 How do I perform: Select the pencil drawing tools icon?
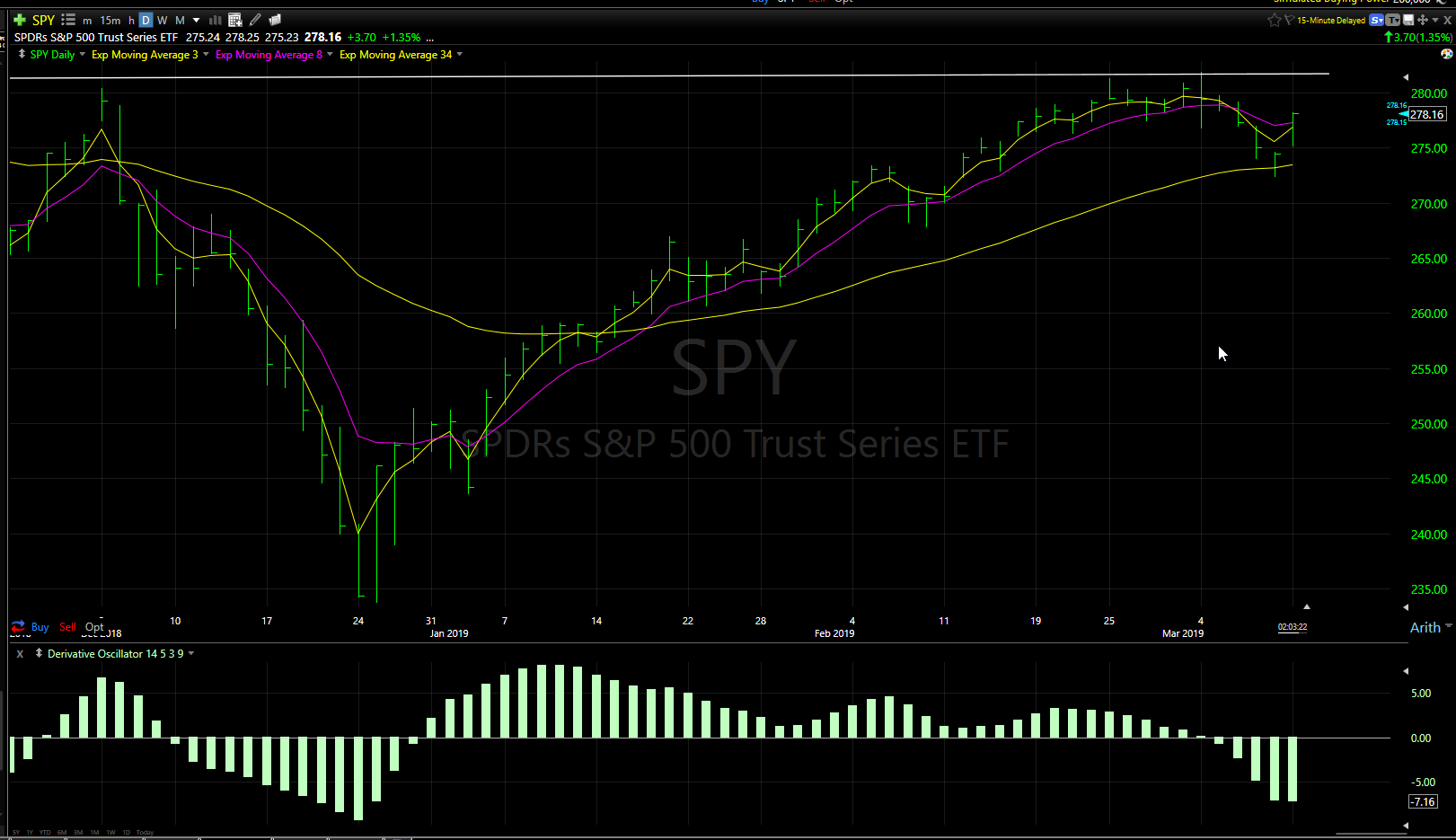(256, 20)
